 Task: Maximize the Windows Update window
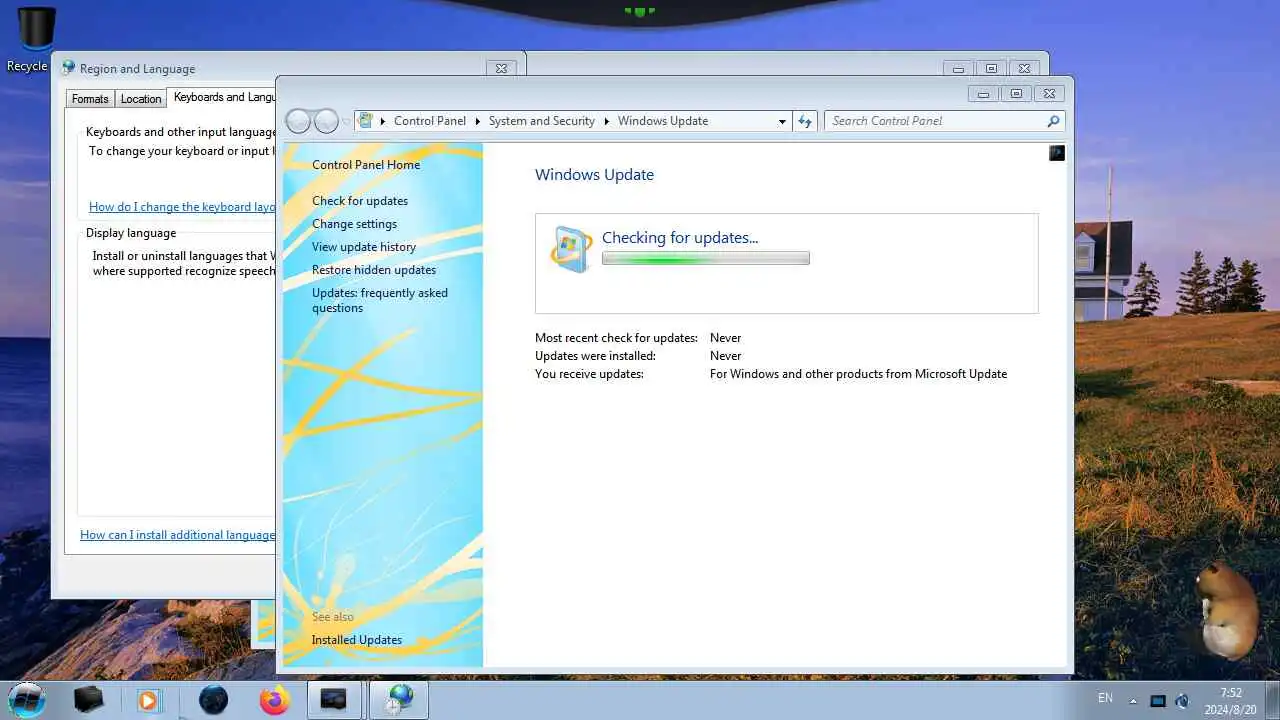[x=1016, y=94]
